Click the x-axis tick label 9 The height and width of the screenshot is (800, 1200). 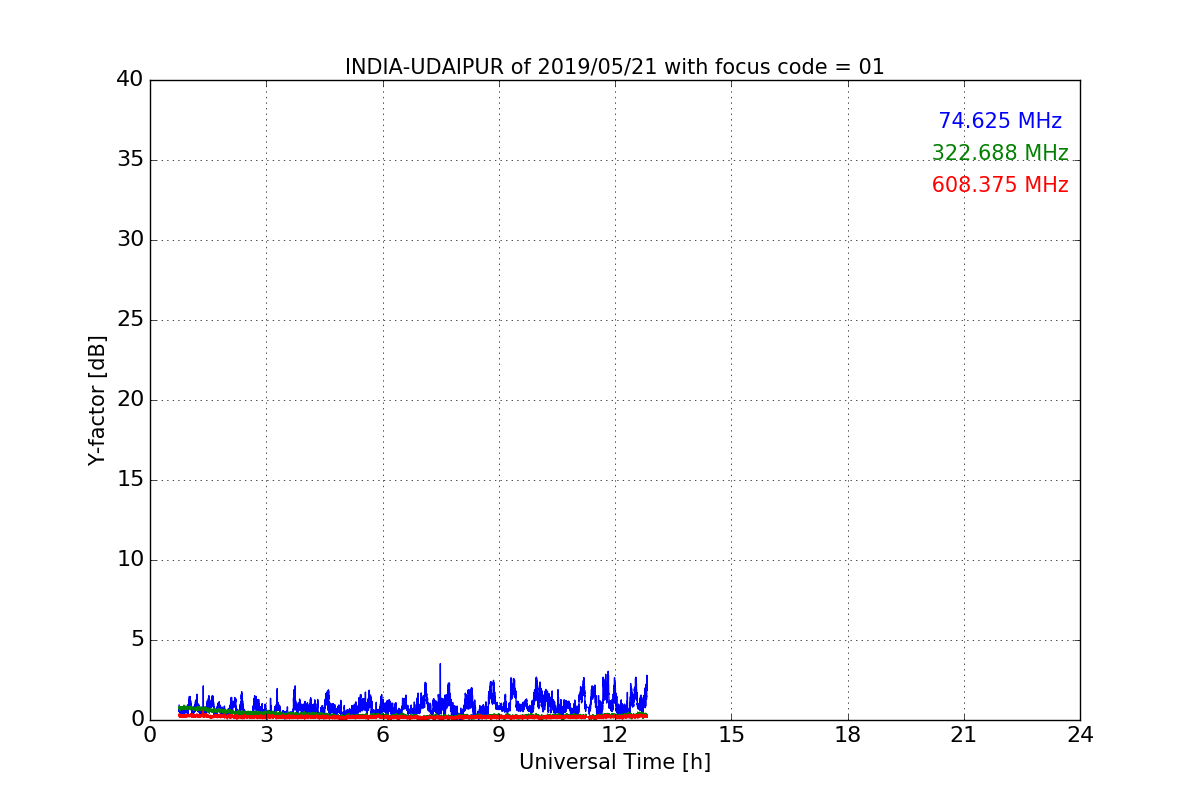point(499,735)
